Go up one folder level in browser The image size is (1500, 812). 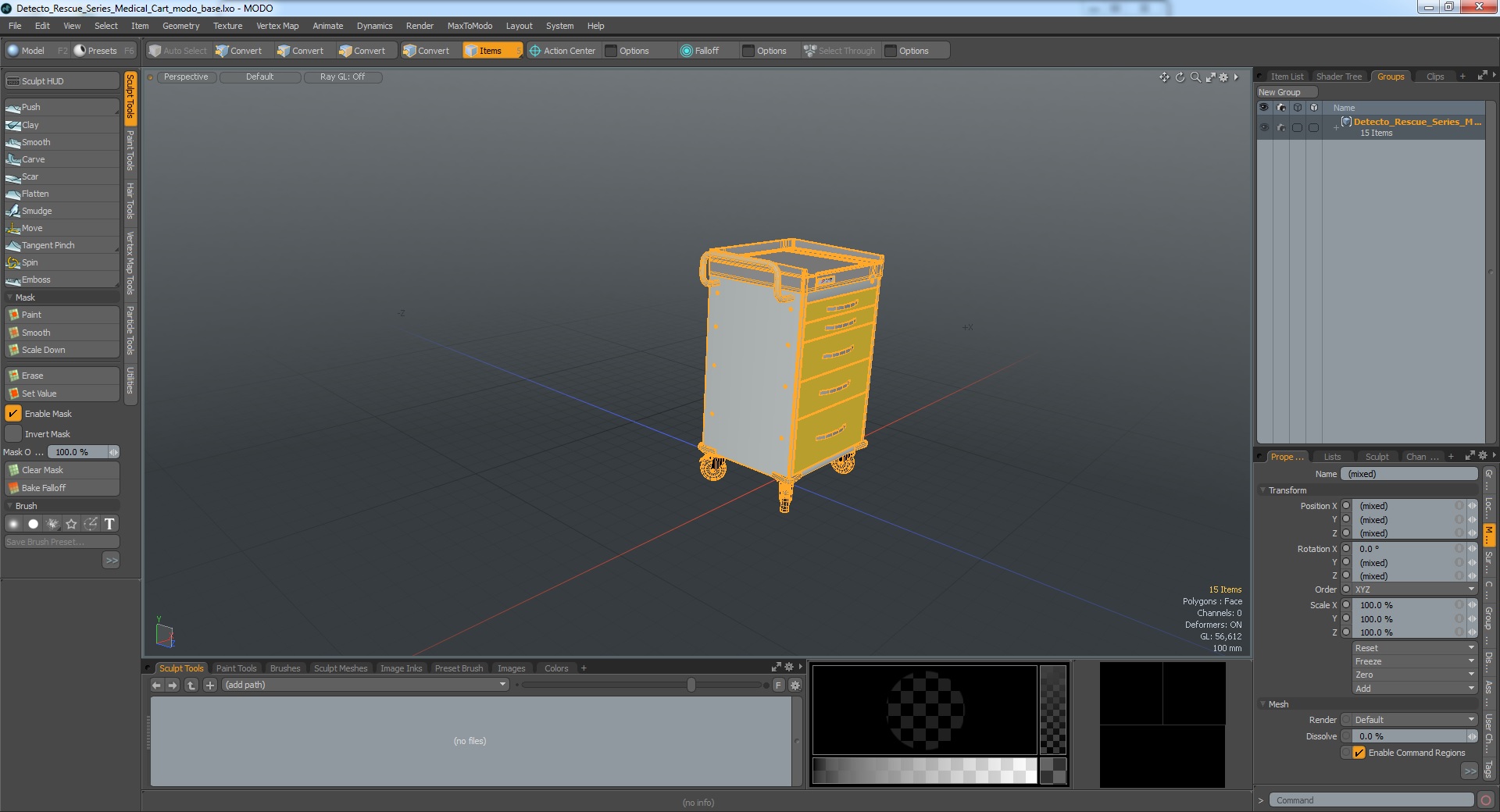pos(191,685)
